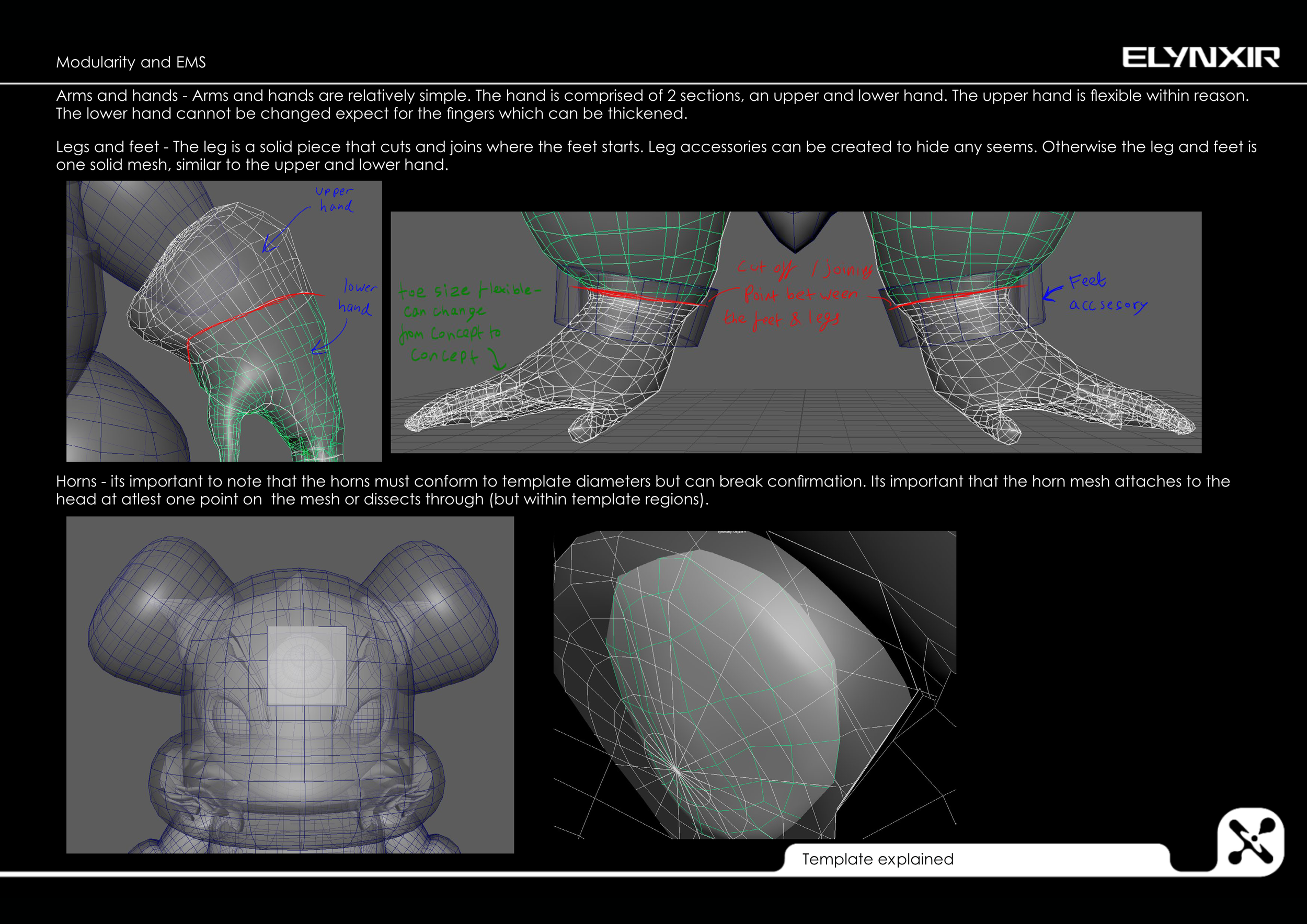This screenshot has width=1307, height=924.
Task: Click the blue arrow pointing to the feet accessory
Action: [1052, 293]
